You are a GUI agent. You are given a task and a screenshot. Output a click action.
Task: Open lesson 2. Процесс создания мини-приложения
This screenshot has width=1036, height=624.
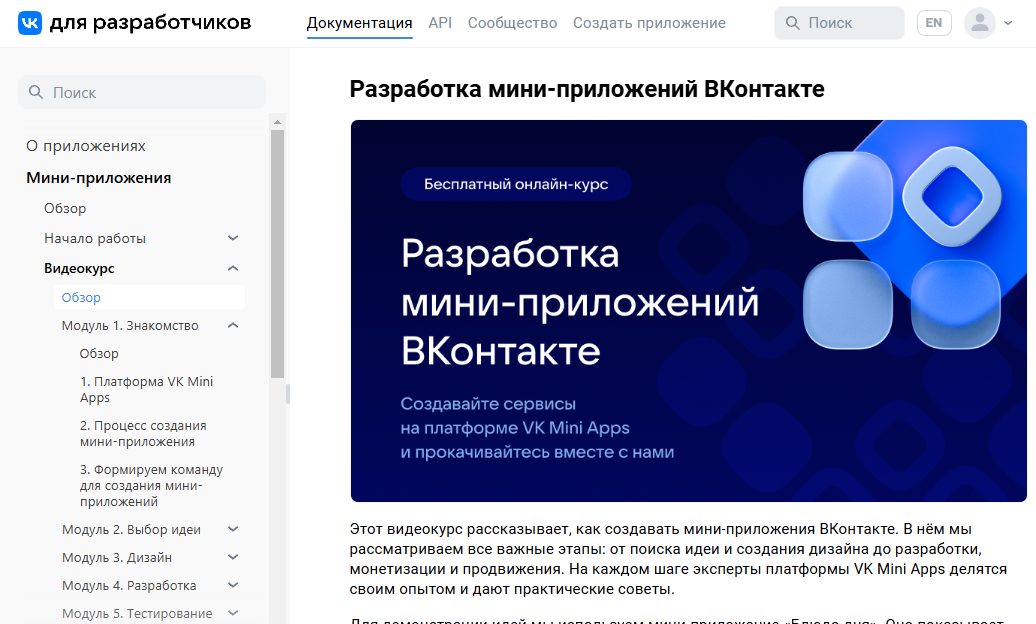pyautogui.click(x=143, y=434)
